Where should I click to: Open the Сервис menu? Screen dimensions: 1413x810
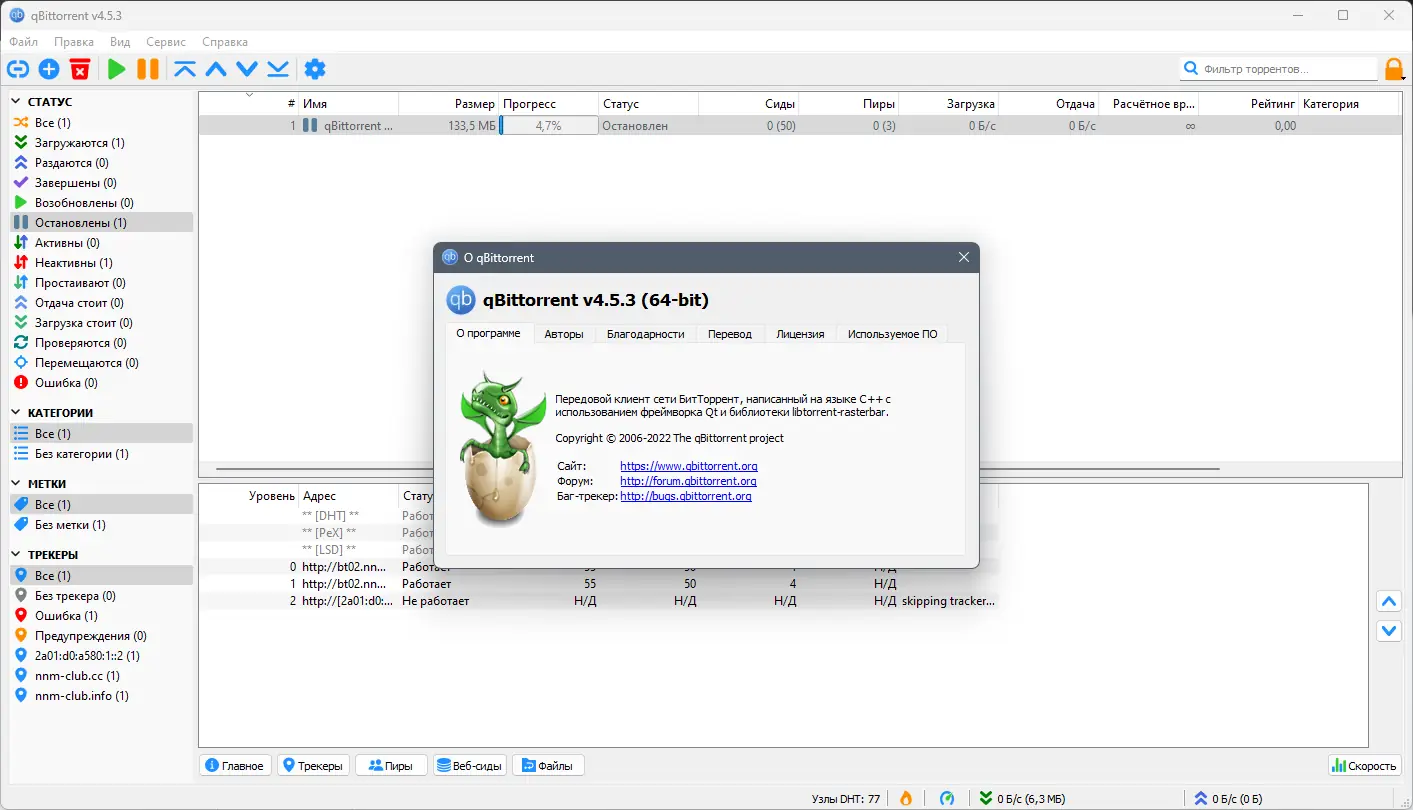(x=166, y=42)
